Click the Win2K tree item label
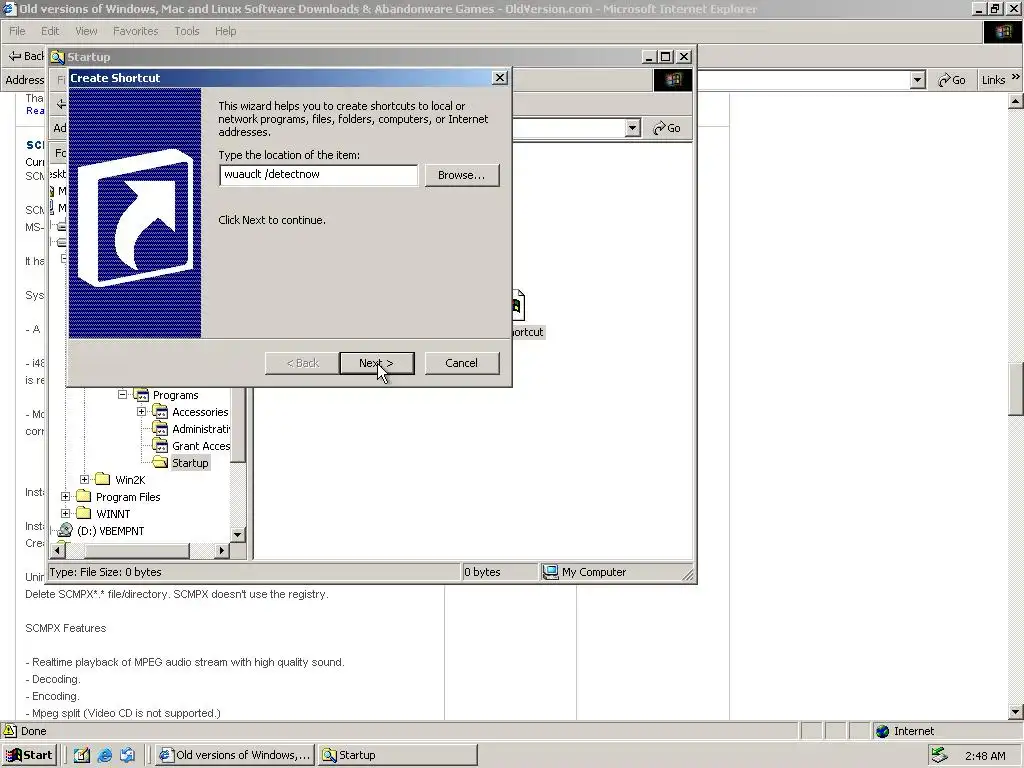The image size is (1024, 768). click(x=130, y=480)
